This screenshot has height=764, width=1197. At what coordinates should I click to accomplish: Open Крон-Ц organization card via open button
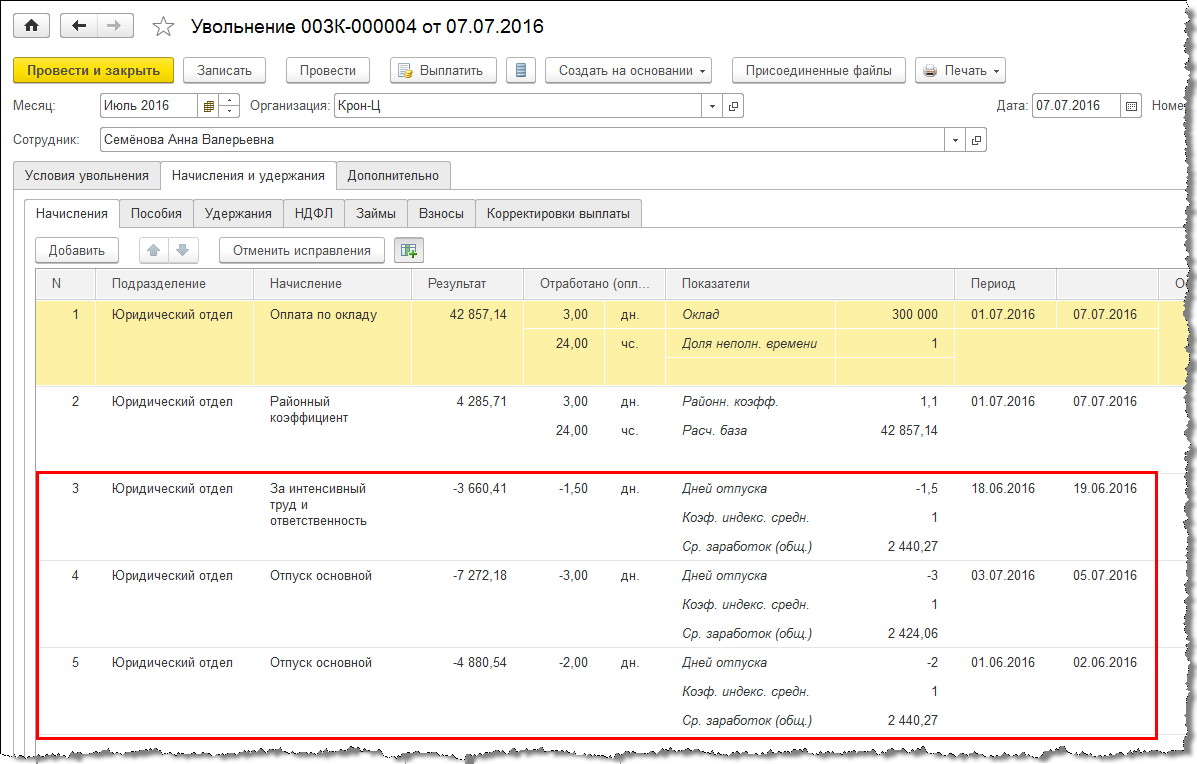click(x=734, y=106)
